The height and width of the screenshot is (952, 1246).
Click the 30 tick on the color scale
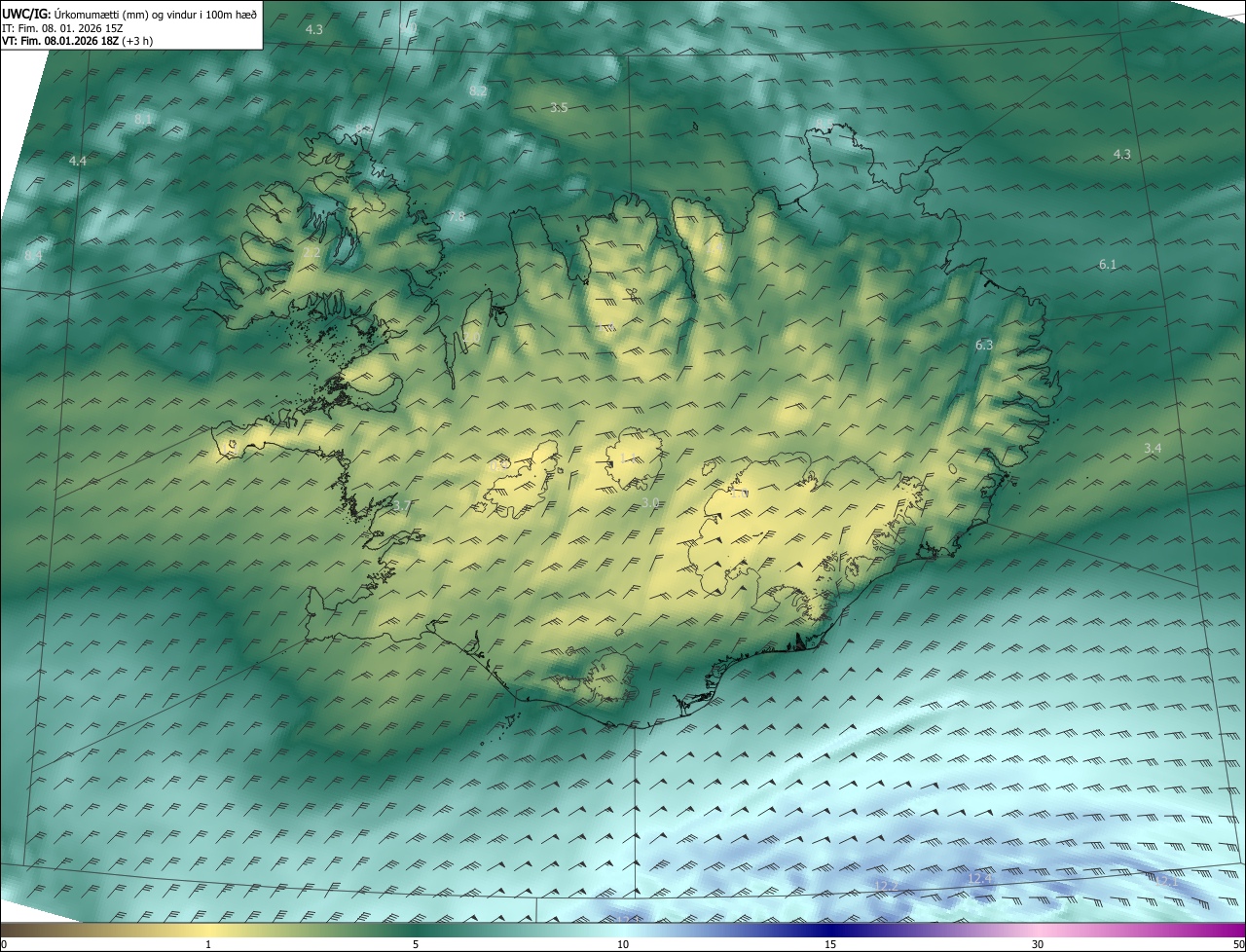click(x=1038, y=944)
